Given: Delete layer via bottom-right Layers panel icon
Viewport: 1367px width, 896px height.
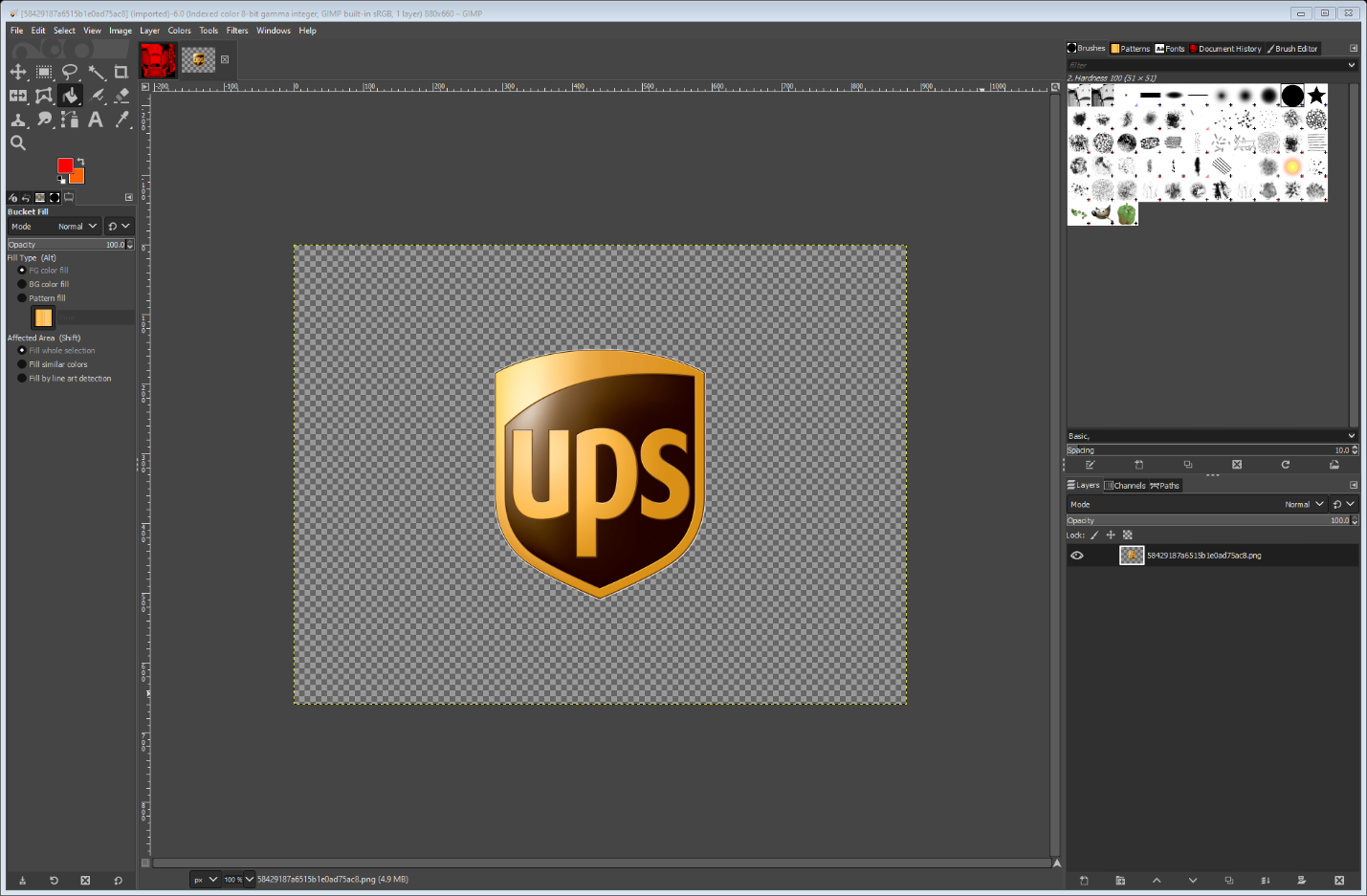Looking at the screenshot, I should pyautogui.click(x=1339, y=881).
